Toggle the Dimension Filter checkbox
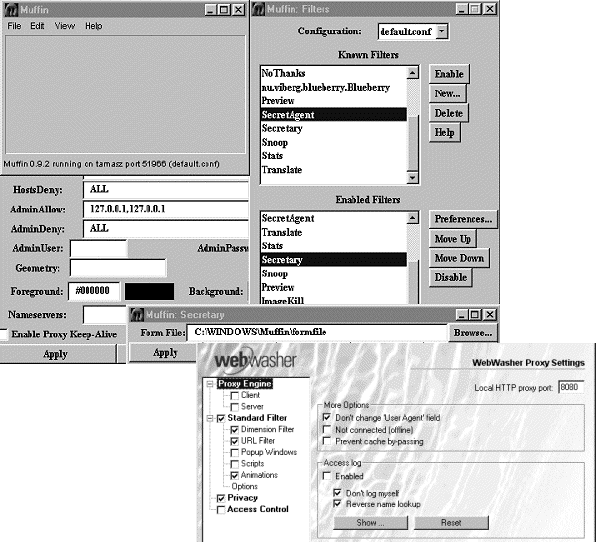 (x=235, y=430)
